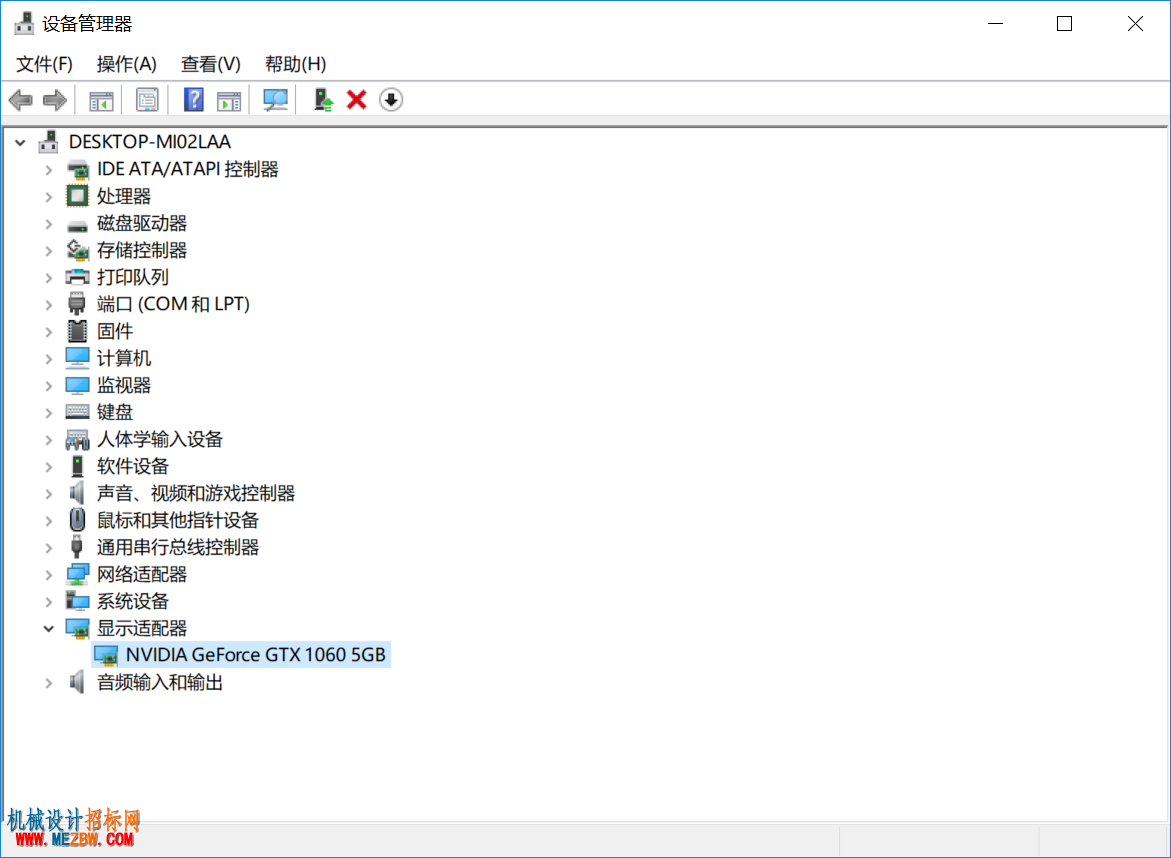Viewport: 1171px width, 858px height.
Task: Select the 音频输入和输出 category label
Action: pos(160,682)
